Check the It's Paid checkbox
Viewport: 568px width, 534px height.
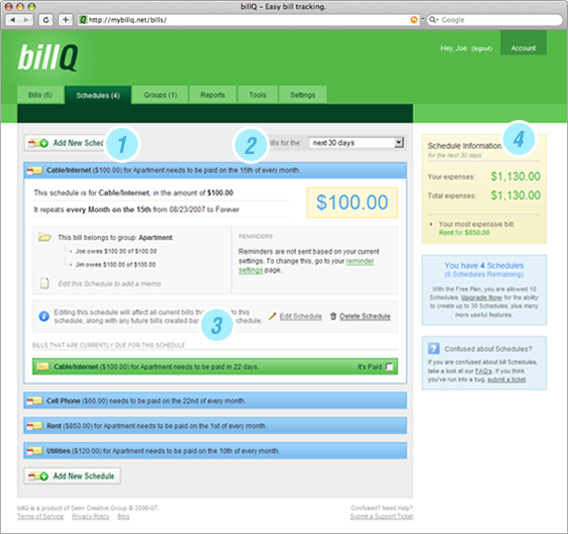coord(389,367)
